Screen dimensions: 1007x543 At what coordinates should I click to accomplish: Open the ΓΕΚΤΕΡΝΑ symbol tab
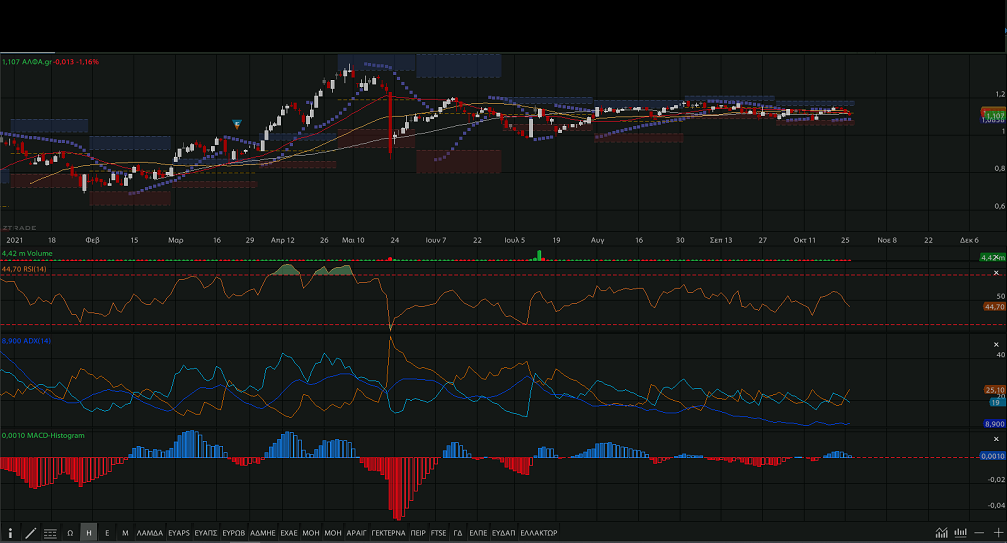click(388, 533)
